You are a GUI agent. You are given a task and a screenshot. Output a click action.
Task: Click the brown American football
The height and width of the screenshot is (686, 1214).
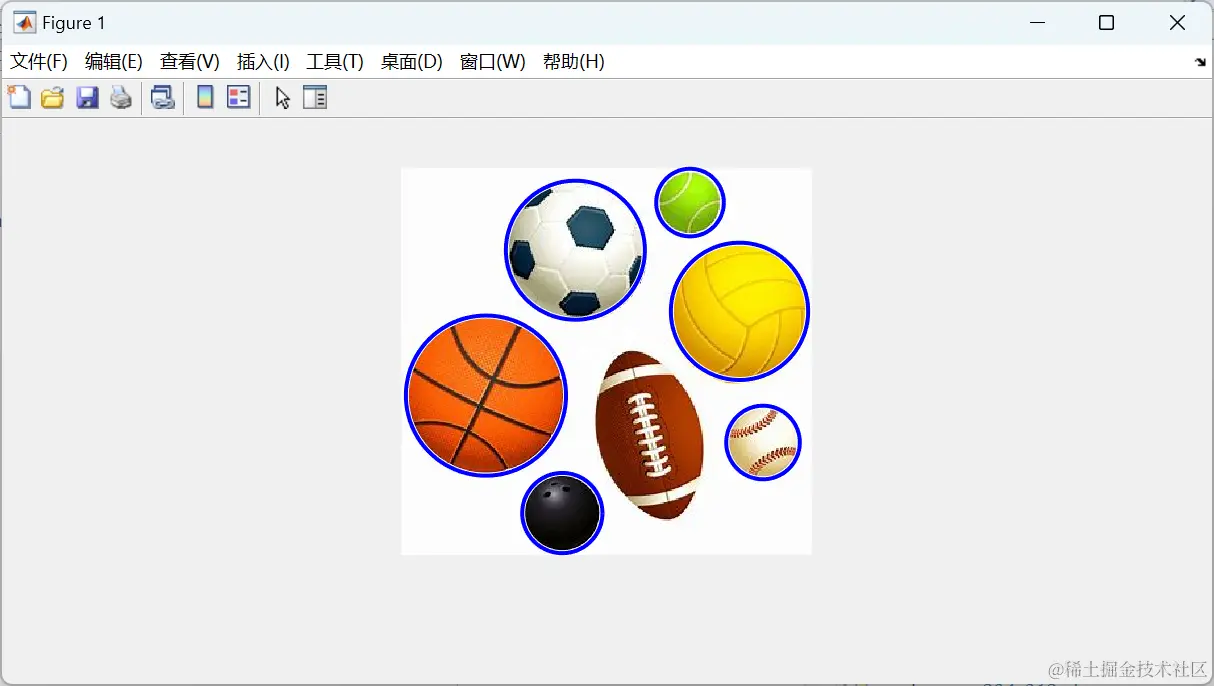click(x=649, y=435)
